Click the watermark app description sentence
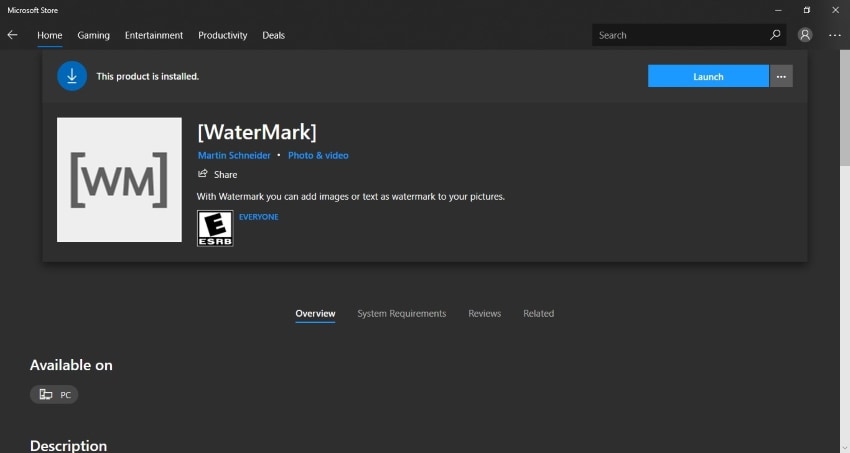This screenshot has height=453, width=850. click(351, 197)
